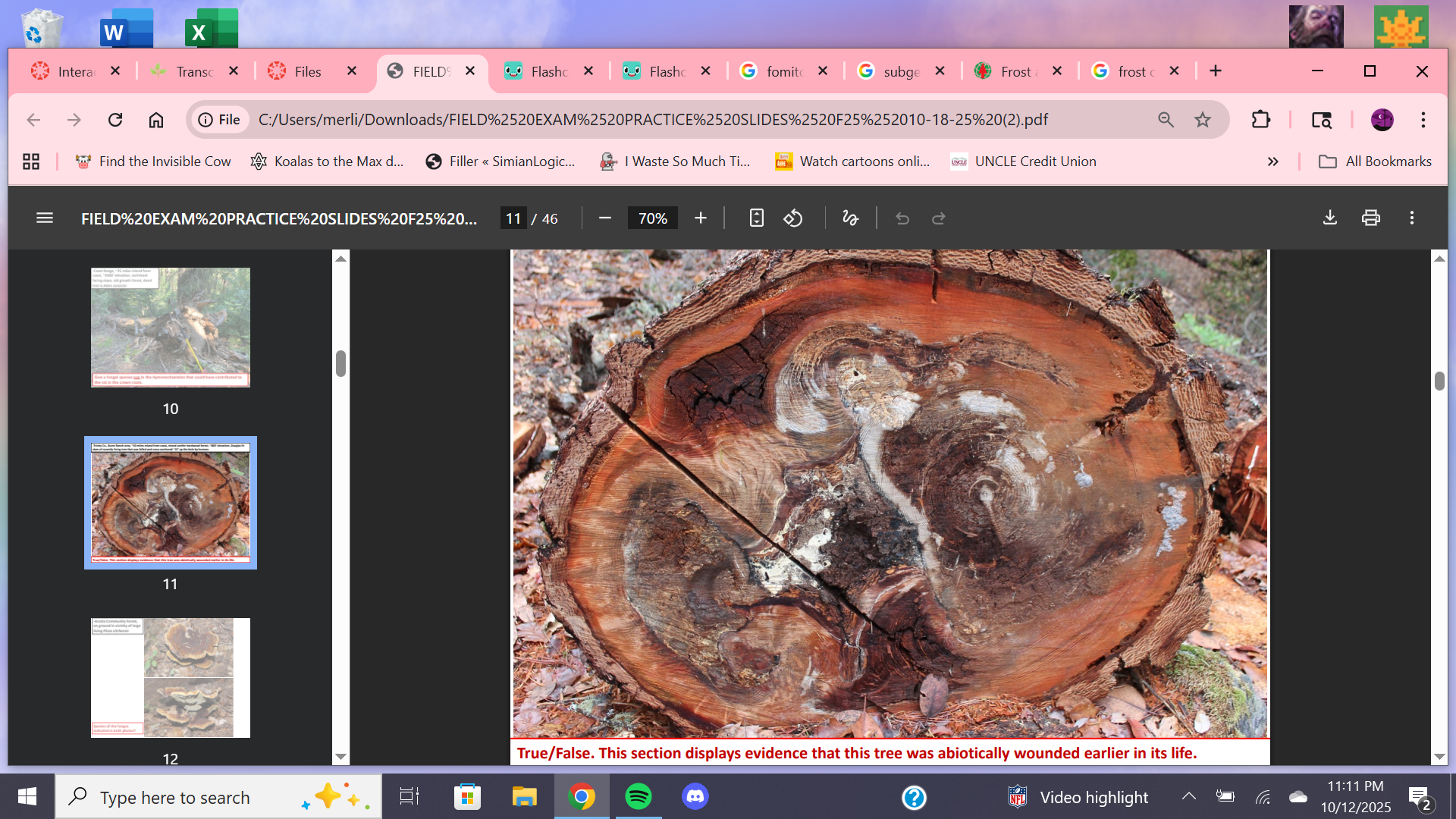Download the PDF file
Viewport: 1456px width, 819px height.
tap(1329, 218)
